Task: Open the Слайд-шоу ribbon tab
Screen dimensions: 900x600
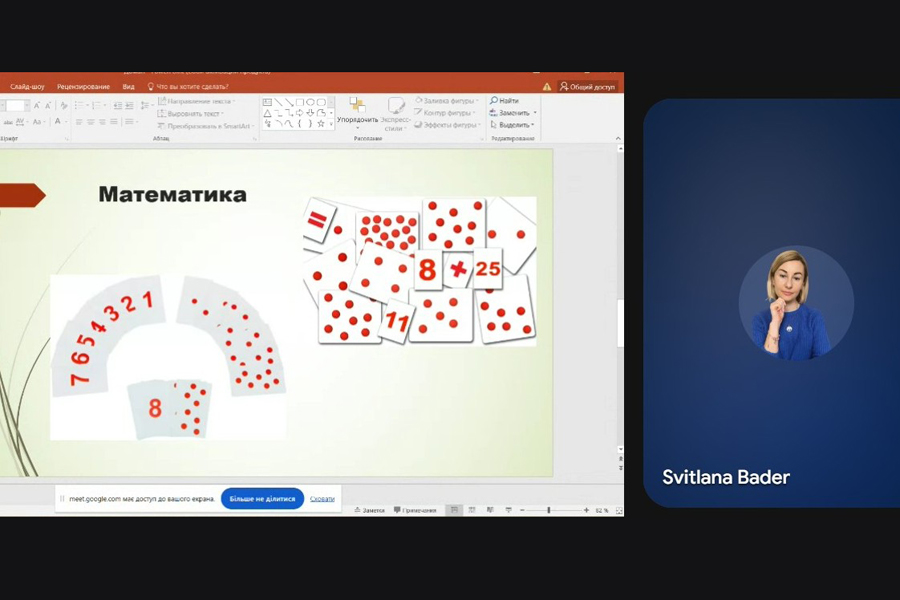Action: click(27, 87)
